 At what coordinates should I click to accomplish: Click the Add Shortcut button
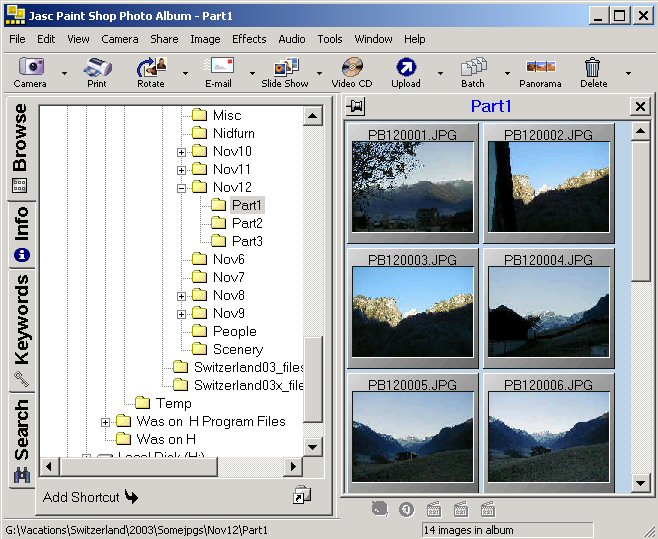[x=90, y=497]
